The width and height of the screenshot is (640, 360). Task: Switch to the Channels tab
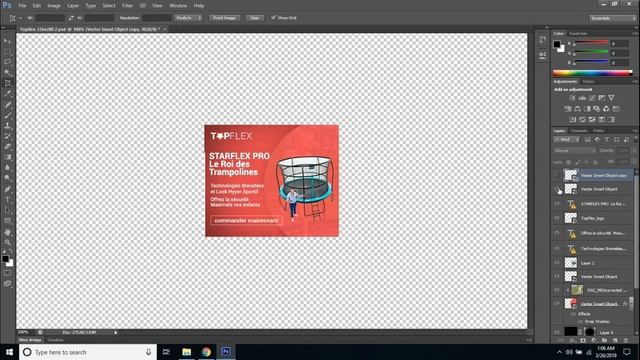click(579, 131)
